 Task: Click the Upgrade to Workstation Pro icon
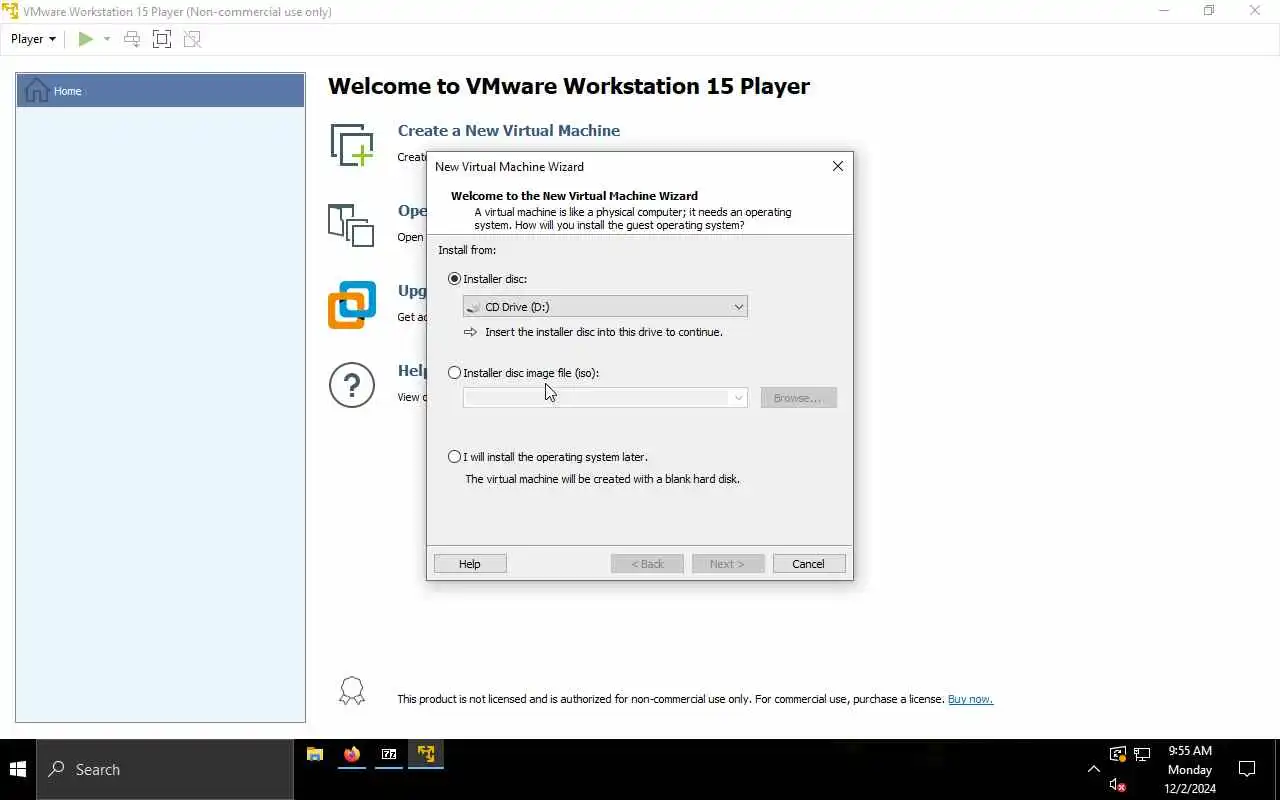(x=352, y=305)
